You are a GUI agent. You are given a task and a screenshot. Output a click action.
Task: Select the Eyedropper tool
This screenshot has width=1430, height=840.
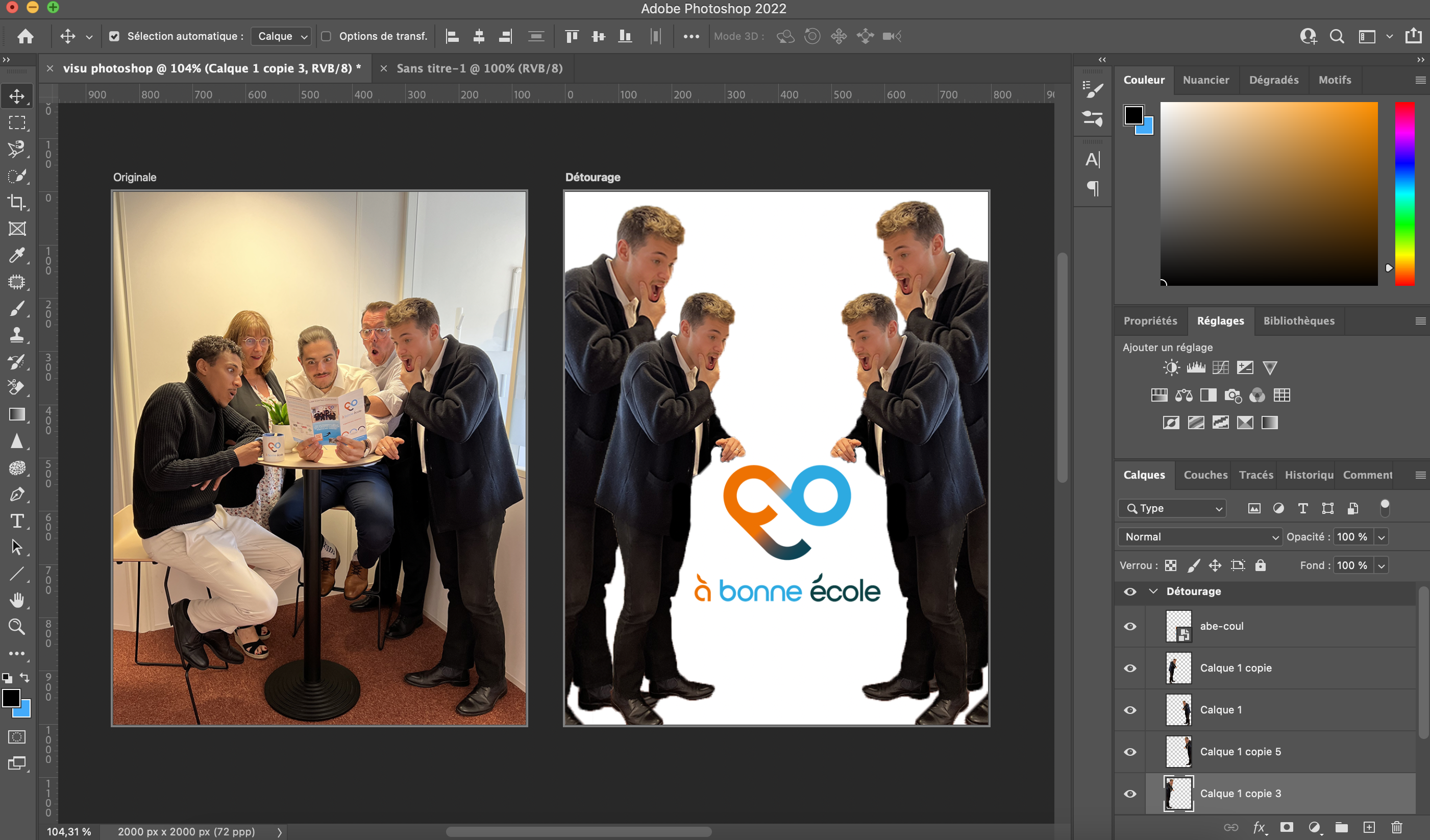(x=17, y=255)
